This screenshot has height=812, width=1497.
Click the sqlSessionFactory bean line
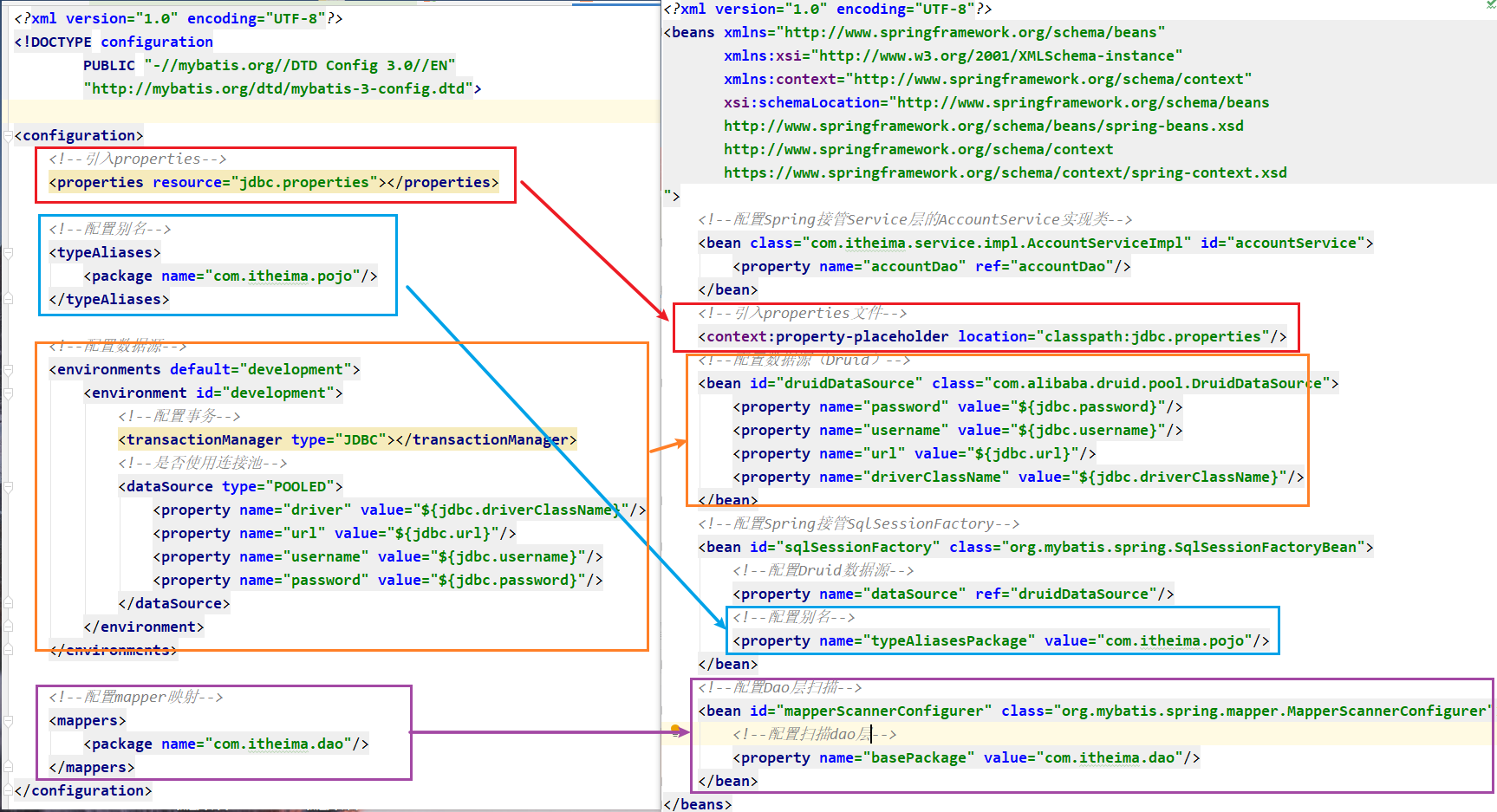1036,547
